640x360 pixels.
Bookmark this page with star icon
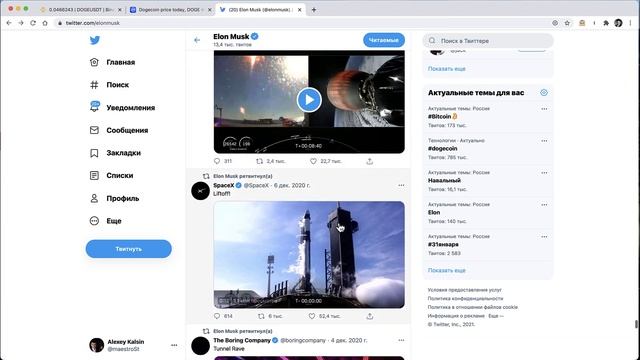(567, 23)
